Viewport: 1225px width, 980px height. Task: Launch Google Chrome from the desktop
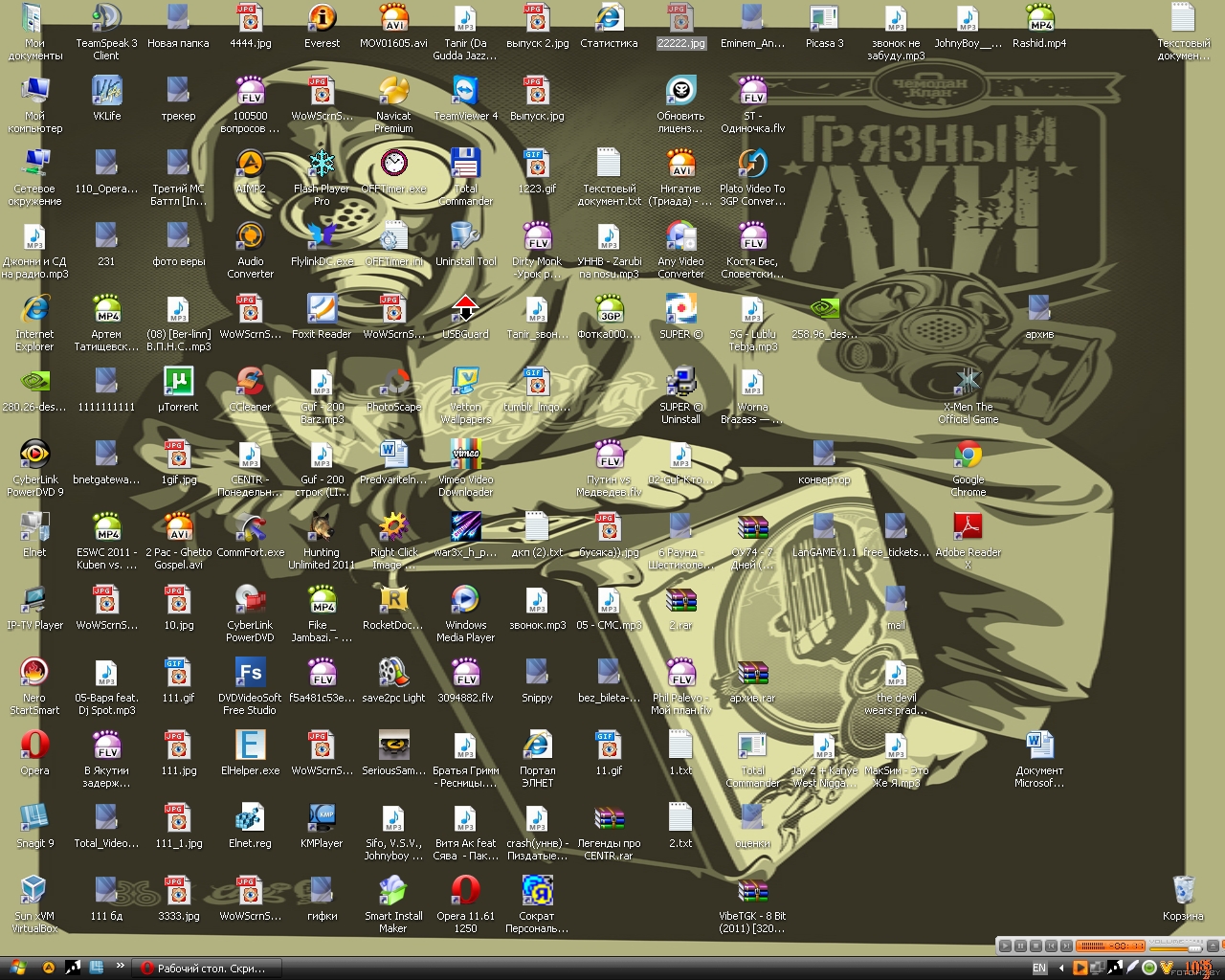(968, 468)
